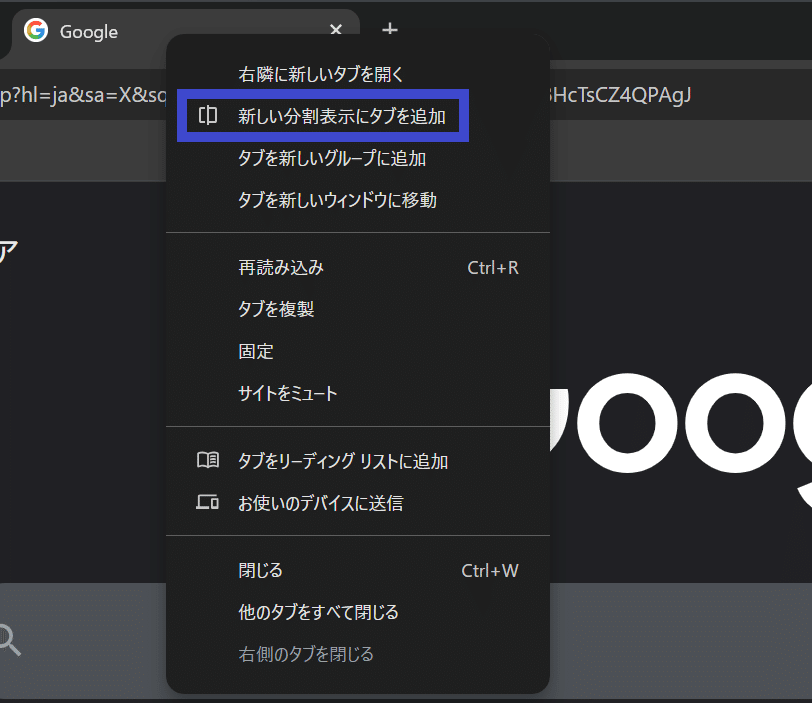Screen dimensions: 812x703
Task: Click the split view icon in the highlighted menu entry
Action: [207, 115]
